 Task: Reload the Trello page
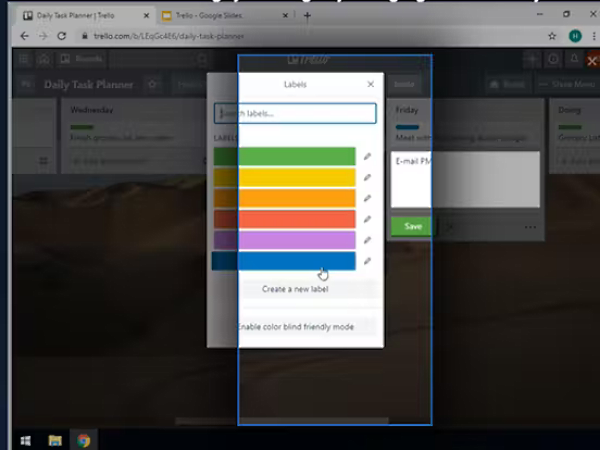tap(61, 36)
